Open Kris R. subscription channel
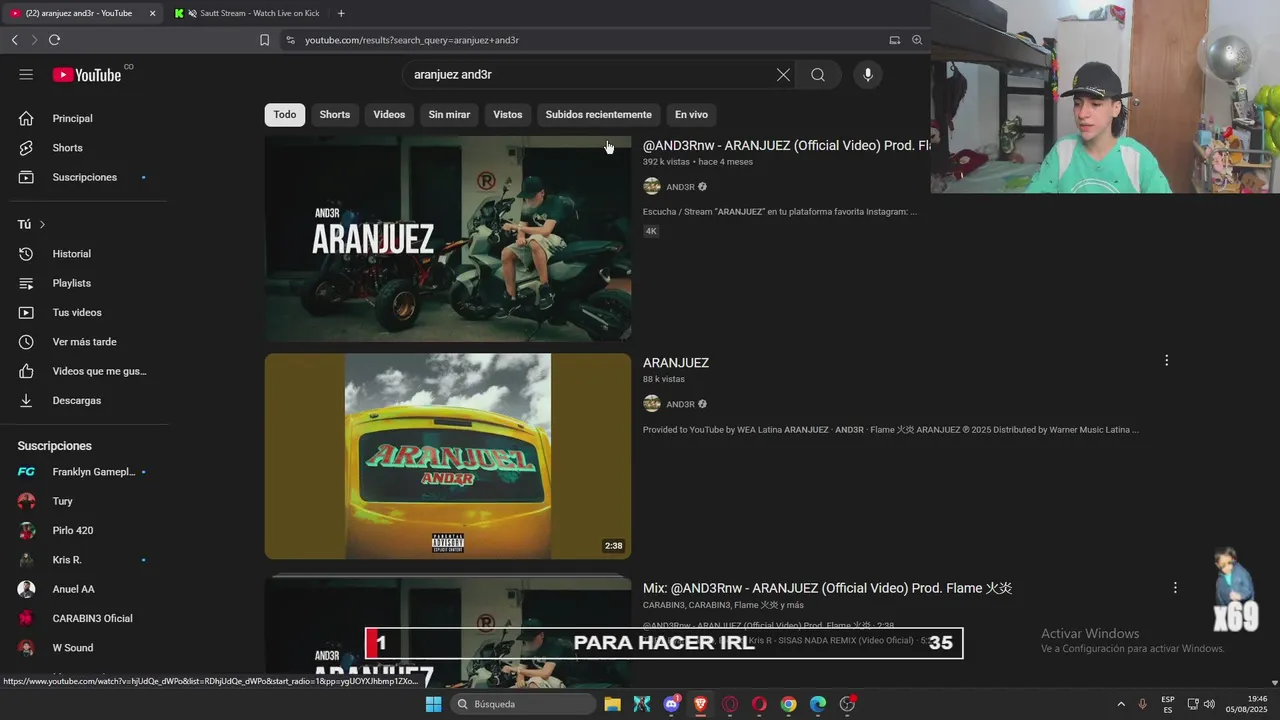Screen dimensions: 1280x720 [x=84, y=560]
